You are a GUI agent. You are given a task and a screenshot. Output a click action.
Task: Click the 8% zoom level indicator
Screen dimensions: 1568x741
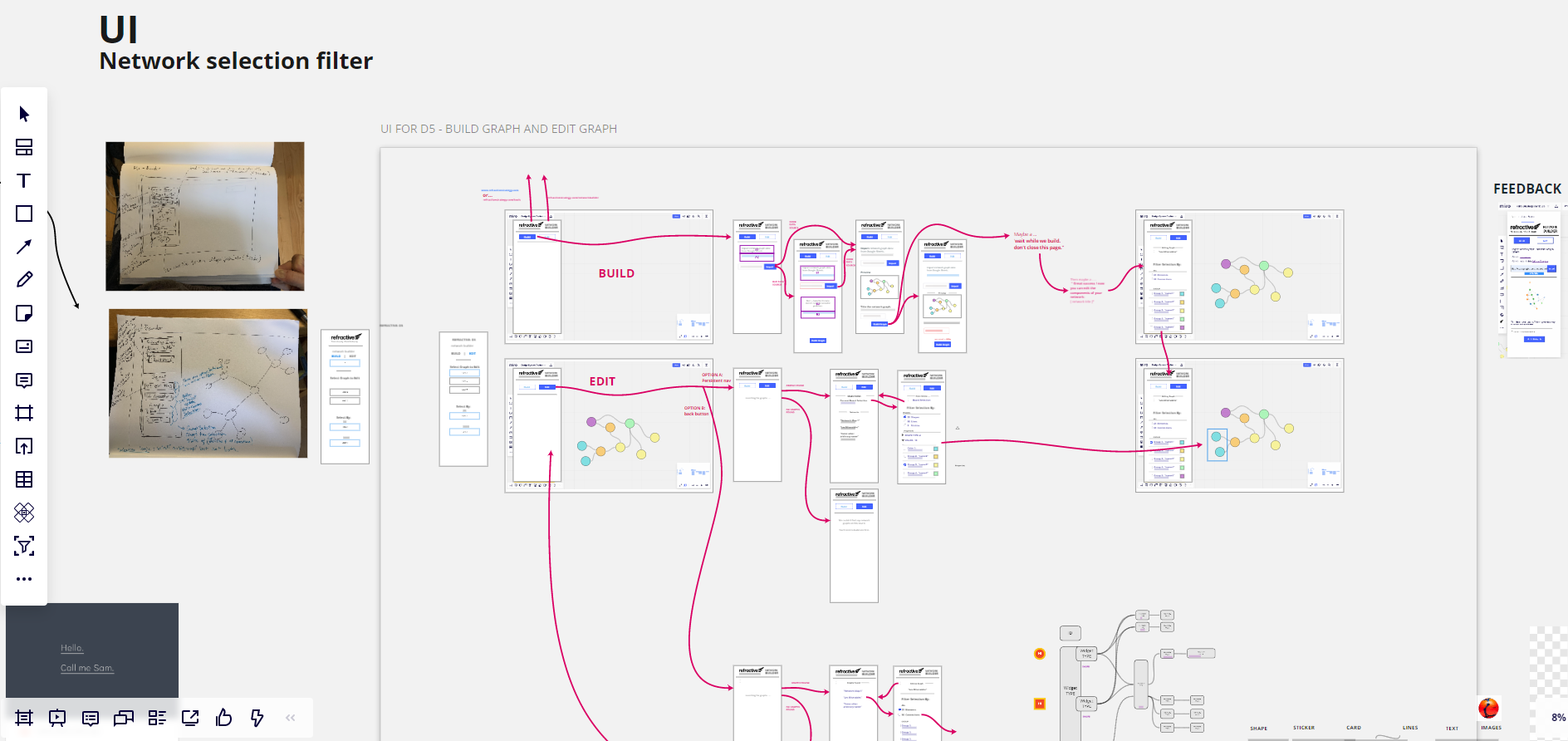1558,718
